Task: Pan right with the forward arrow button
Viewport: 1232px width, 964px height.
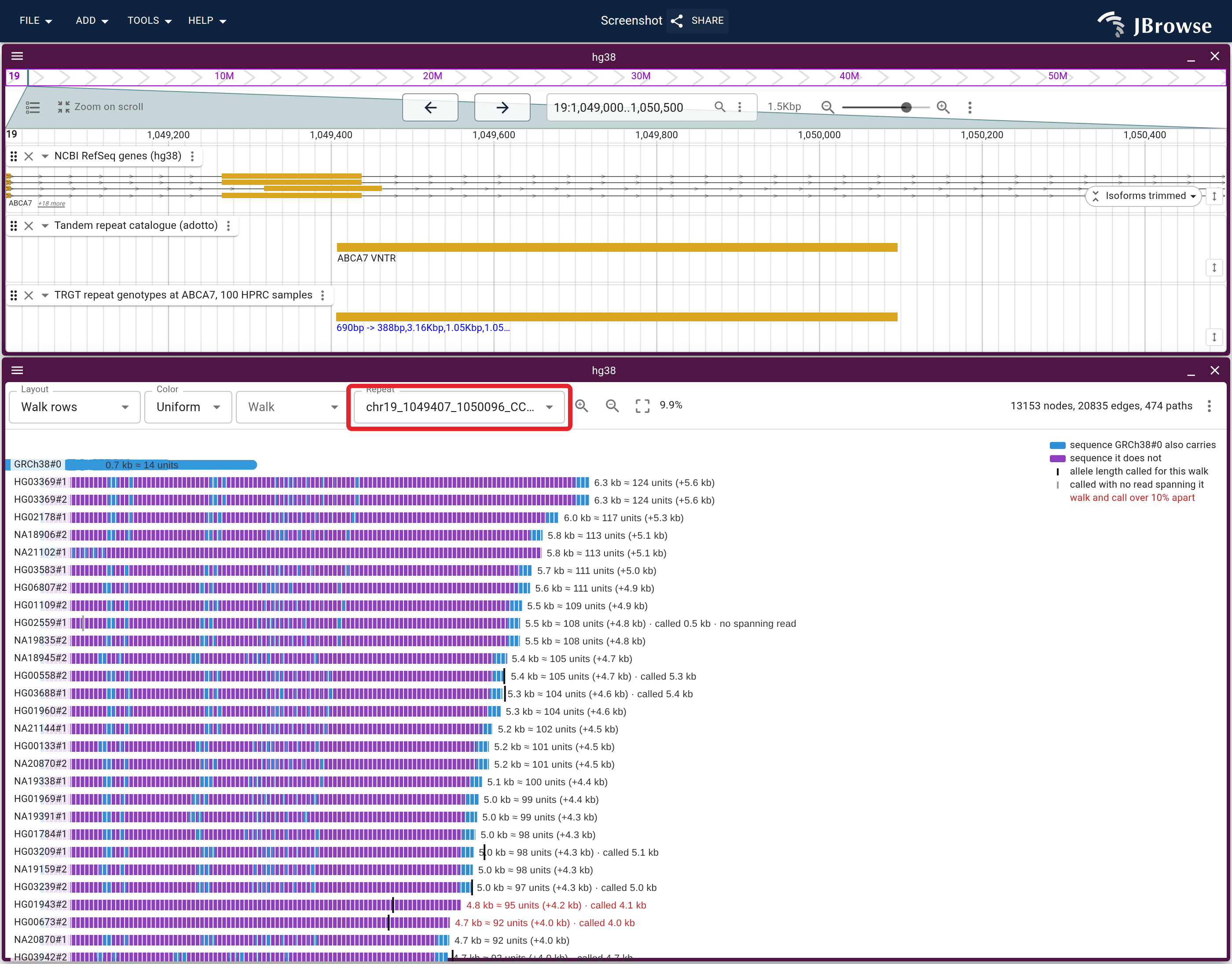Action: 502,107
